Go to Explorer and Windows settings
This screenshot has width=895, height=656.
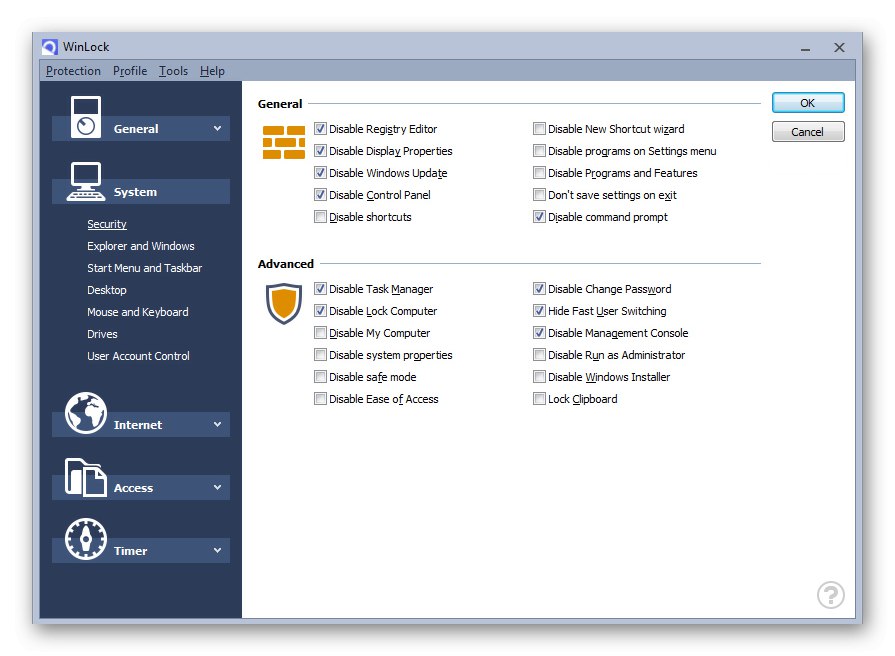141,246
